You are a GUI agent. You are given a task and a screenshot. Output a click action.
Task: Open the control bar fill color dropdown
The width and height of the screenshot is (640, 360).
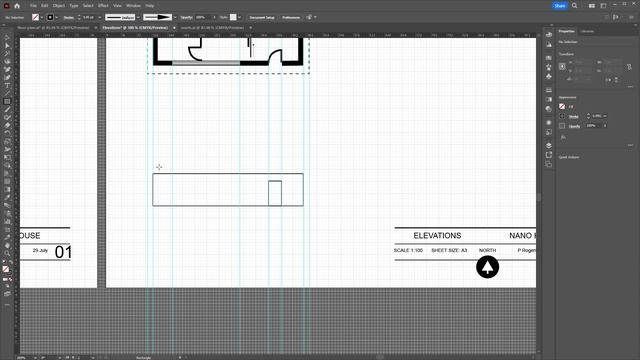tap(42, 18)
